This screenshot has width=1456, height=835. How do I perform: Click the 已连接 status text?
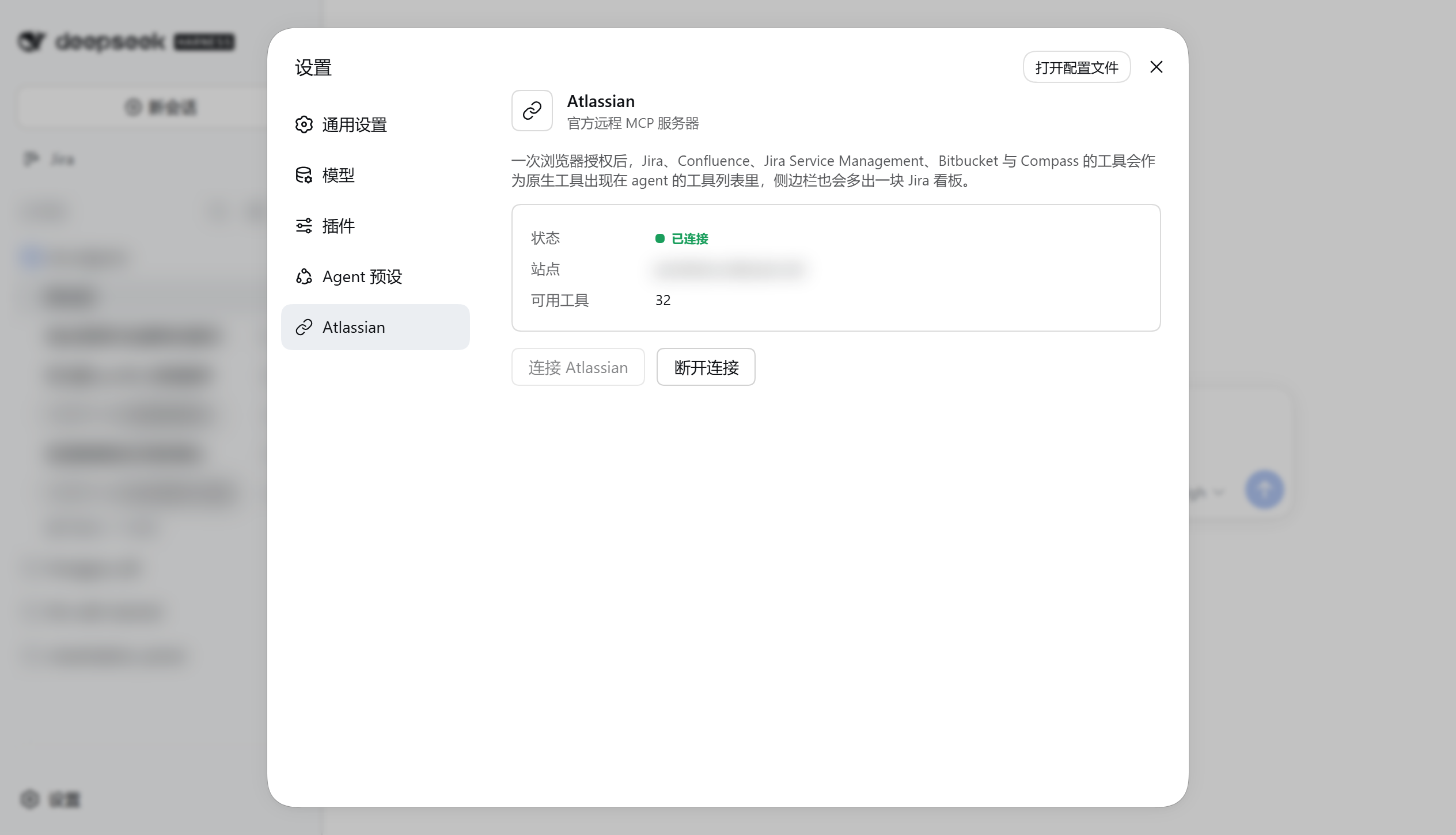690,238
